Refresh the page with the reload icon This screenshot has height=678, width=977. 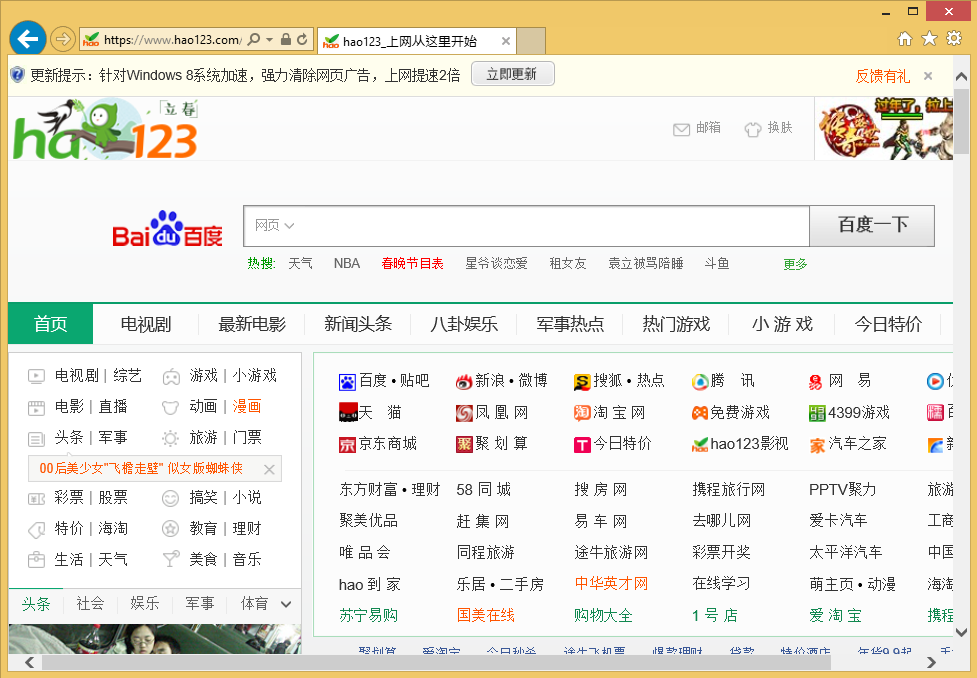point(302,39)
